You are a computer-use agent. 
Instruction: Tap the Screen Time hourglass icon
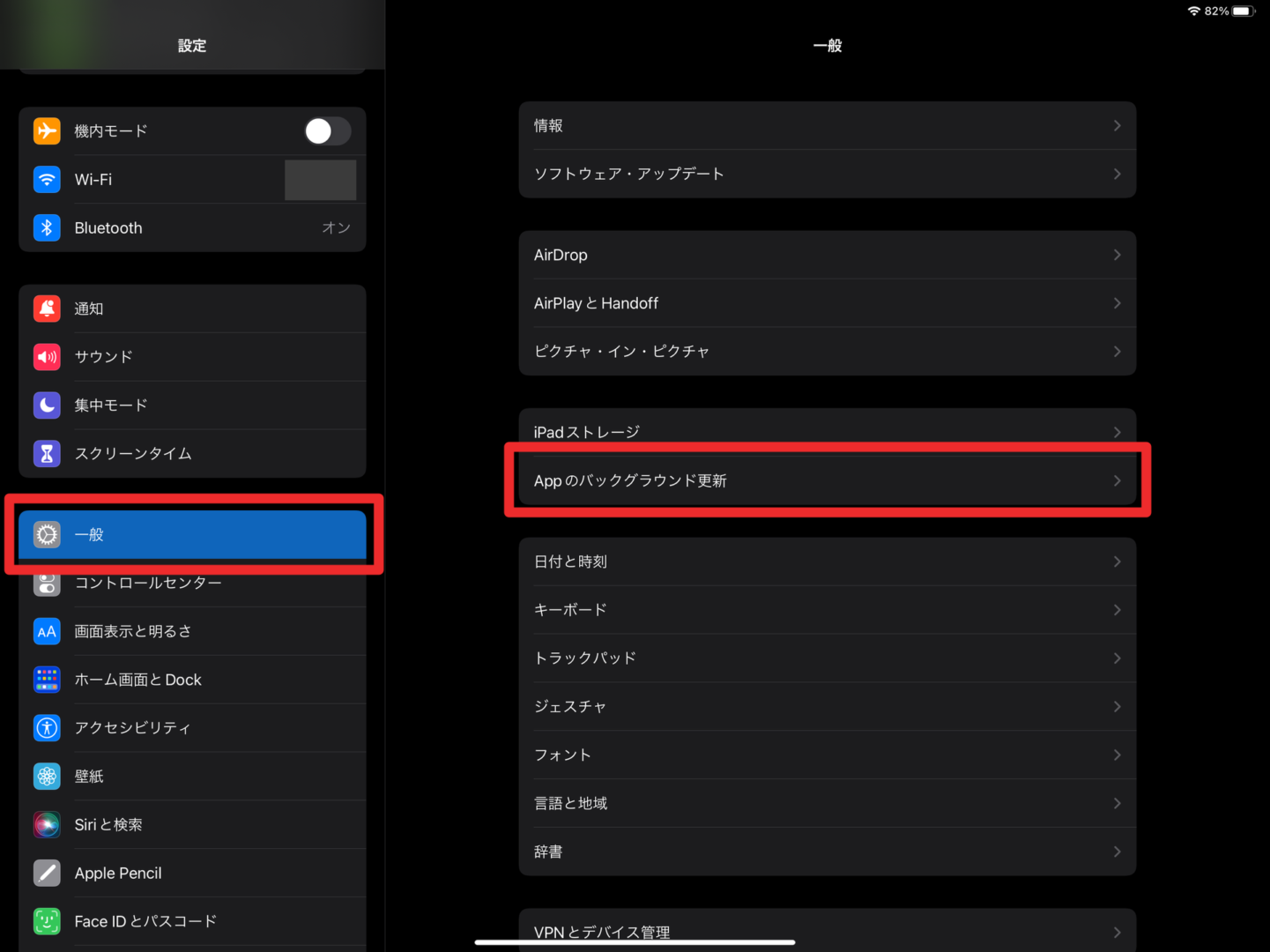[x=47, y=453]
